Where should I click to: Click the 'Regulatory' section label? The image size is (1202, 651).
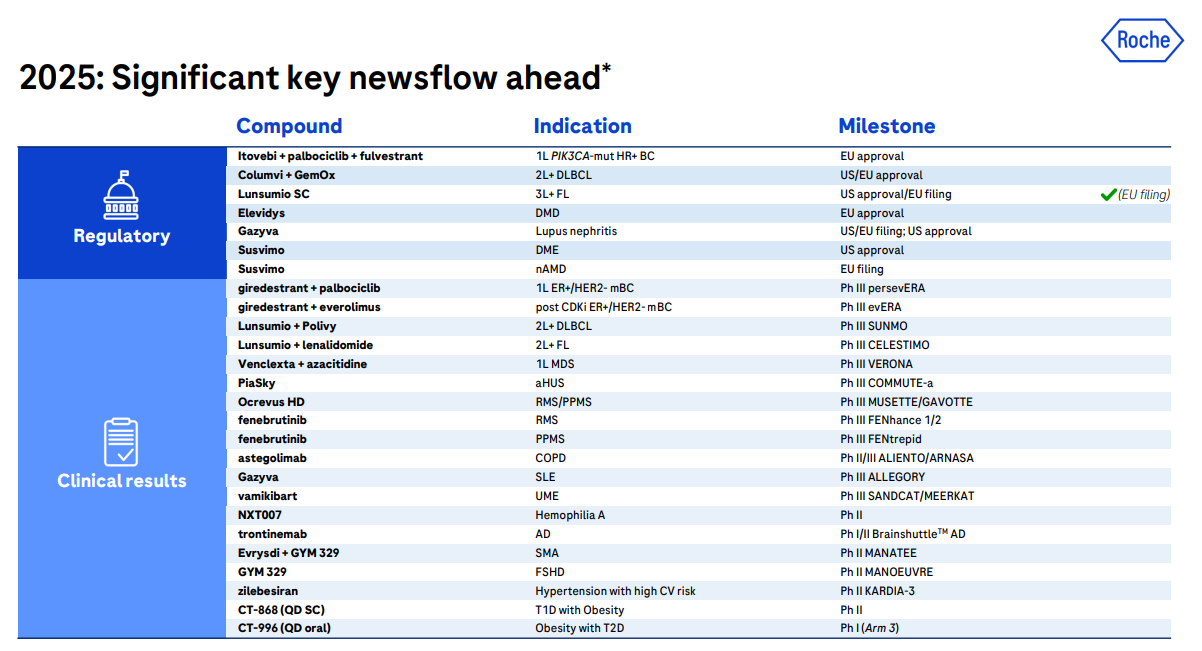[122, 236]
